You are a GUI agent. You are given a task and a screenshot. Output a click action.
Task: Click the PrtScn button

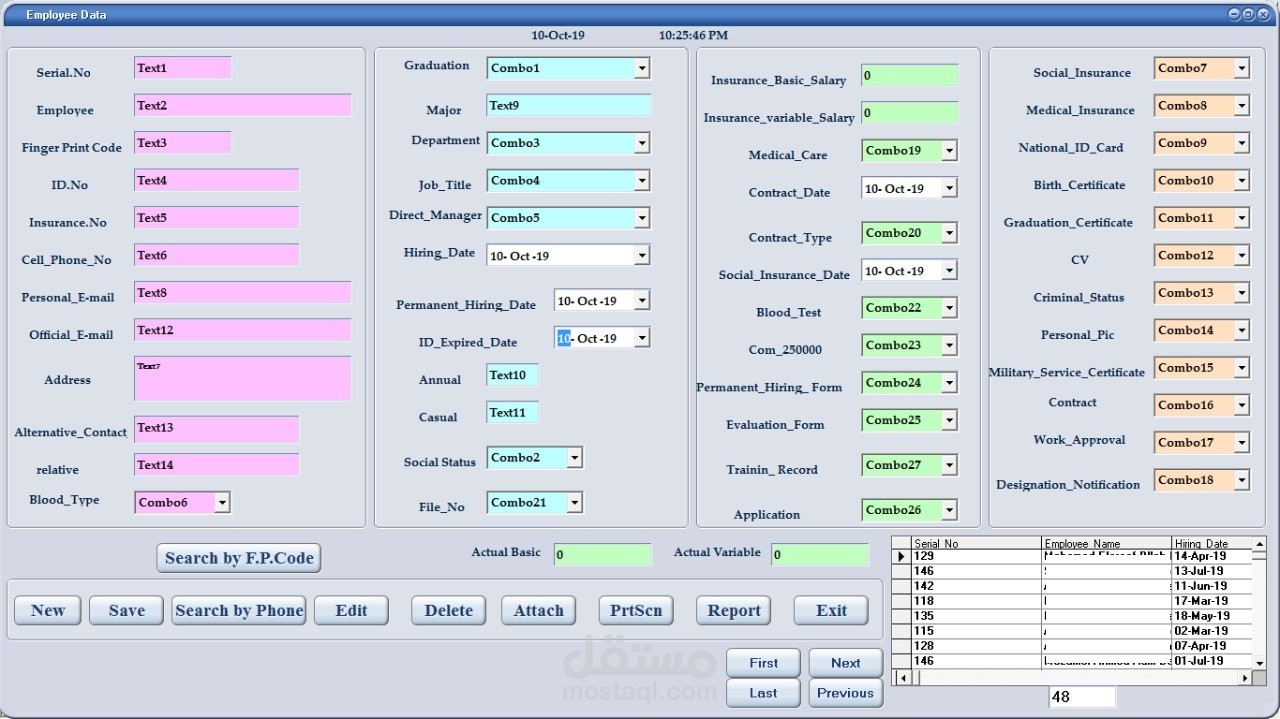point(637,611)
